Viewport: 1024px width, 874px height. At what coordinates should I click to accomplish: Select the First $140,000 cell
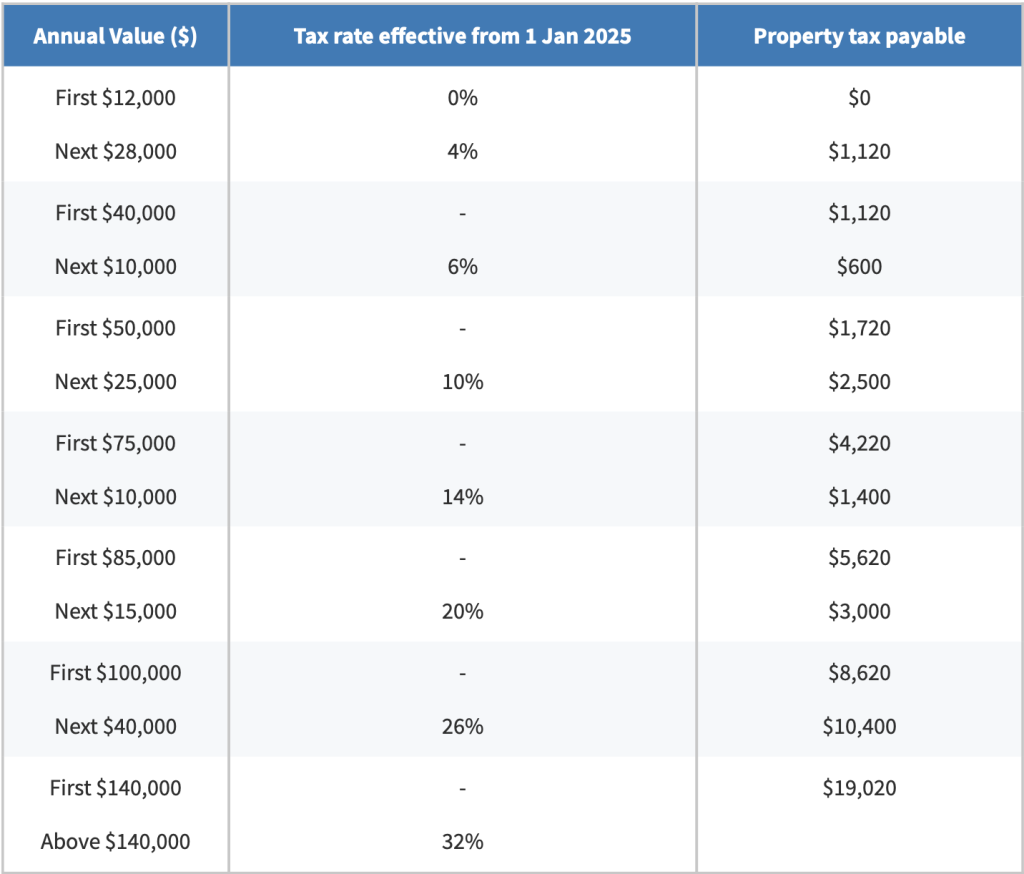[x=115, y=788]
